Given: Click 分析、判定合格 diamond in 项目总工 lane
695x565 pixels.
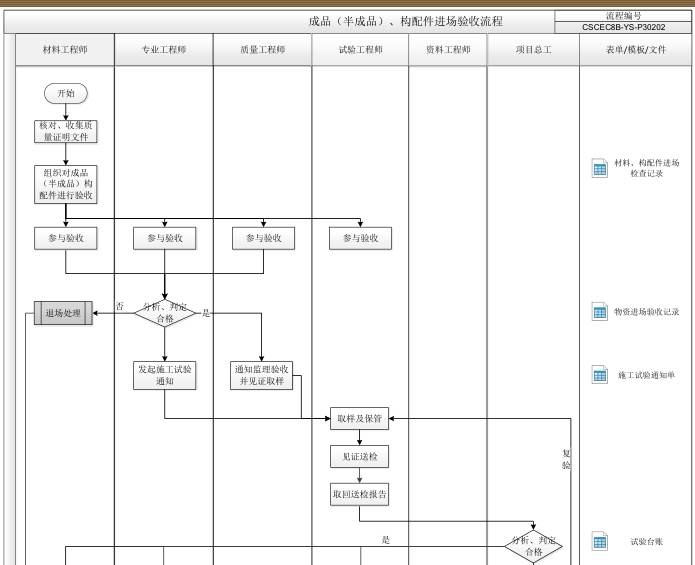Looking at the screenshot, I should coord(534,546).
